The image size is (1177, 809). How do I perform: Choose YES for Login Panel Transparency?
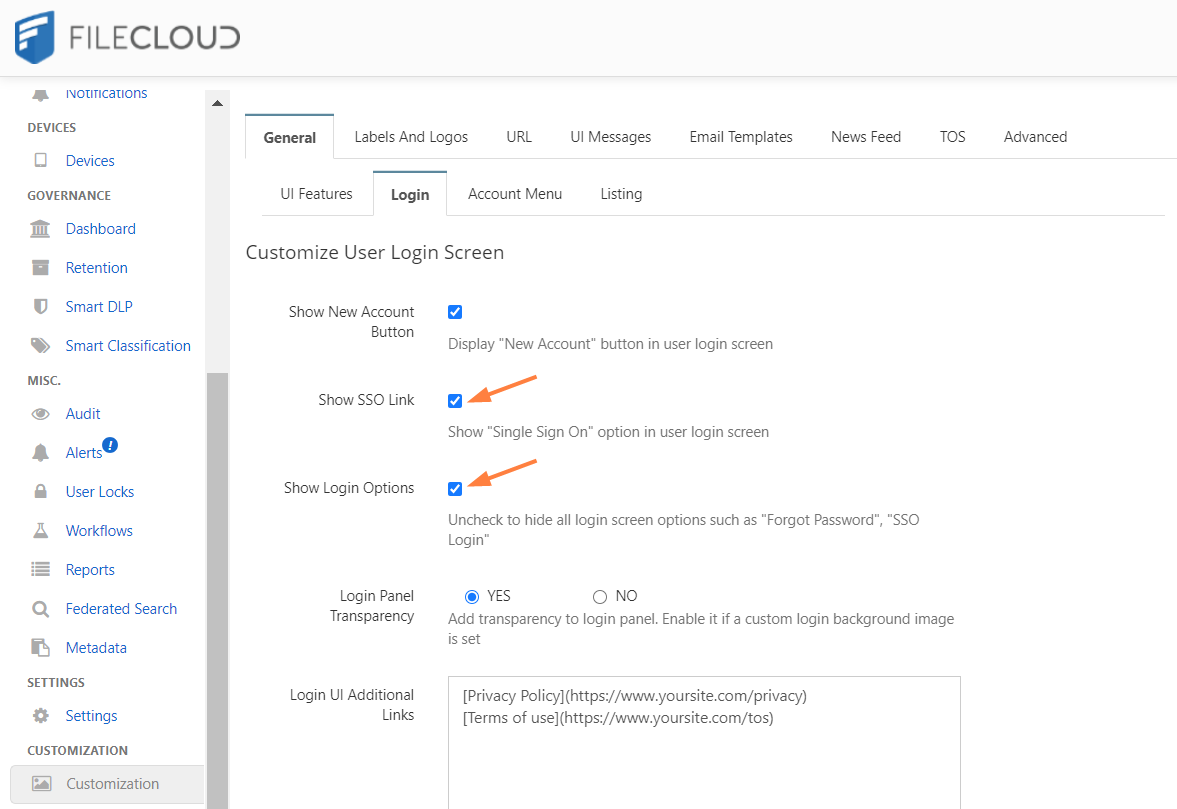472,597
